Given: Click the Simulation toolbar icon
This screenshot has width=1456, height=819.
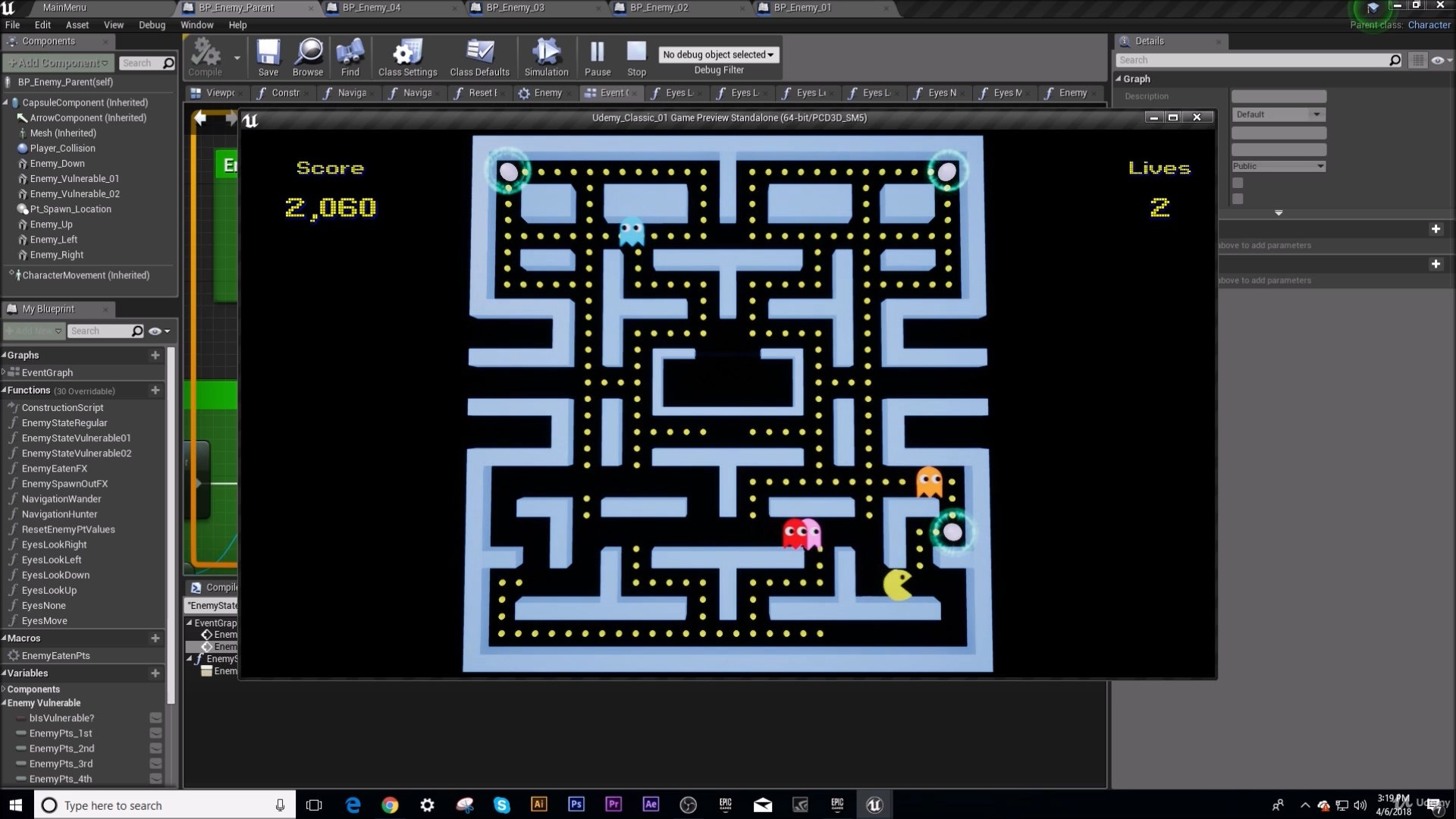Looking at the screenshot, I should tap(546, 58).
